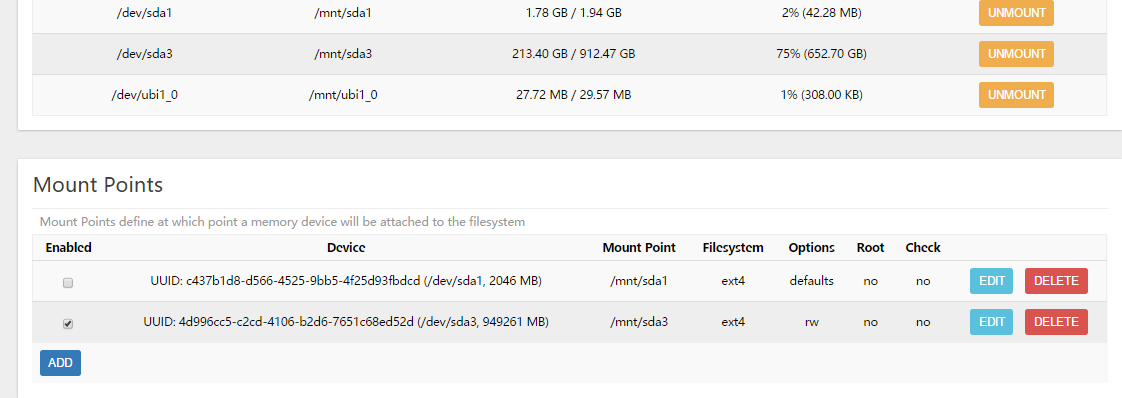Screen dimensions: 1122x398
Task: Select the Options column header
Action: coord(811,248)
